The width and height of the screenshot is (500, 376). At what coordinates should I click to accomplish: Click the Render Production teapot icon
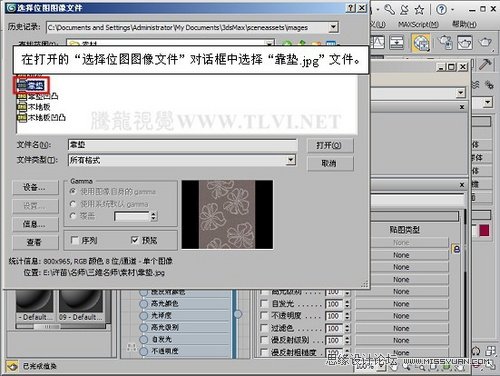tap(485, 42)
